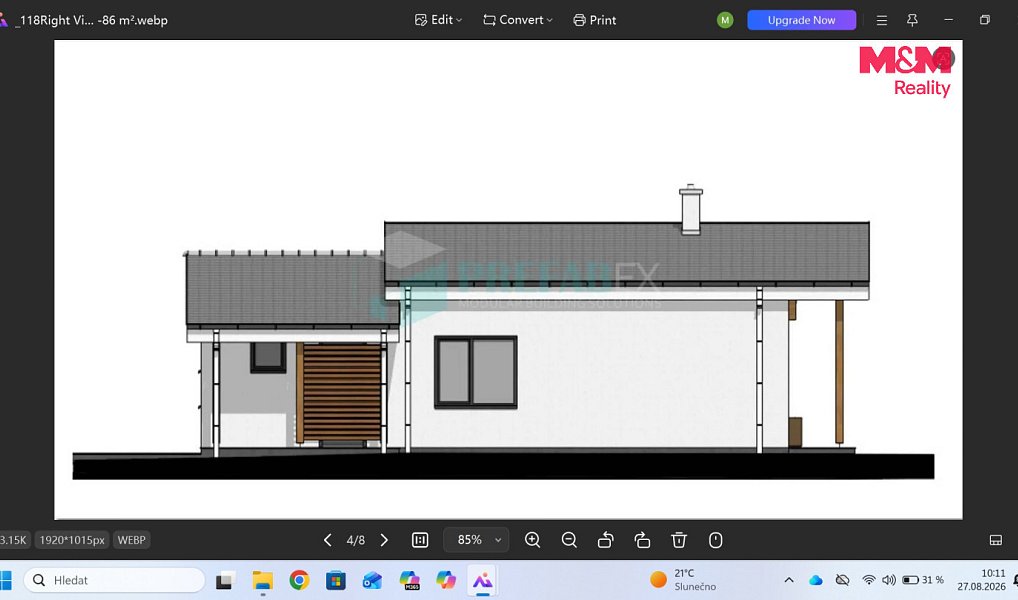Click the volume speaker icon

pyautogui.click(x=889, y=580)
